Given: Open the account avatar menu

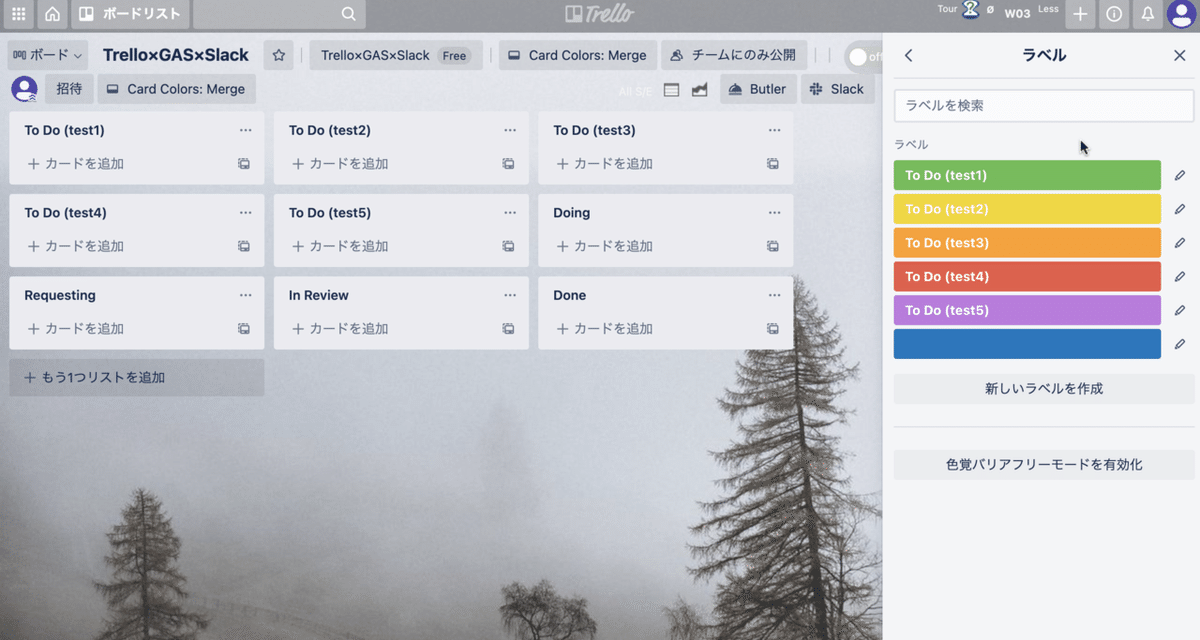Looking at the screenshot, I should tap(1182, 14).
